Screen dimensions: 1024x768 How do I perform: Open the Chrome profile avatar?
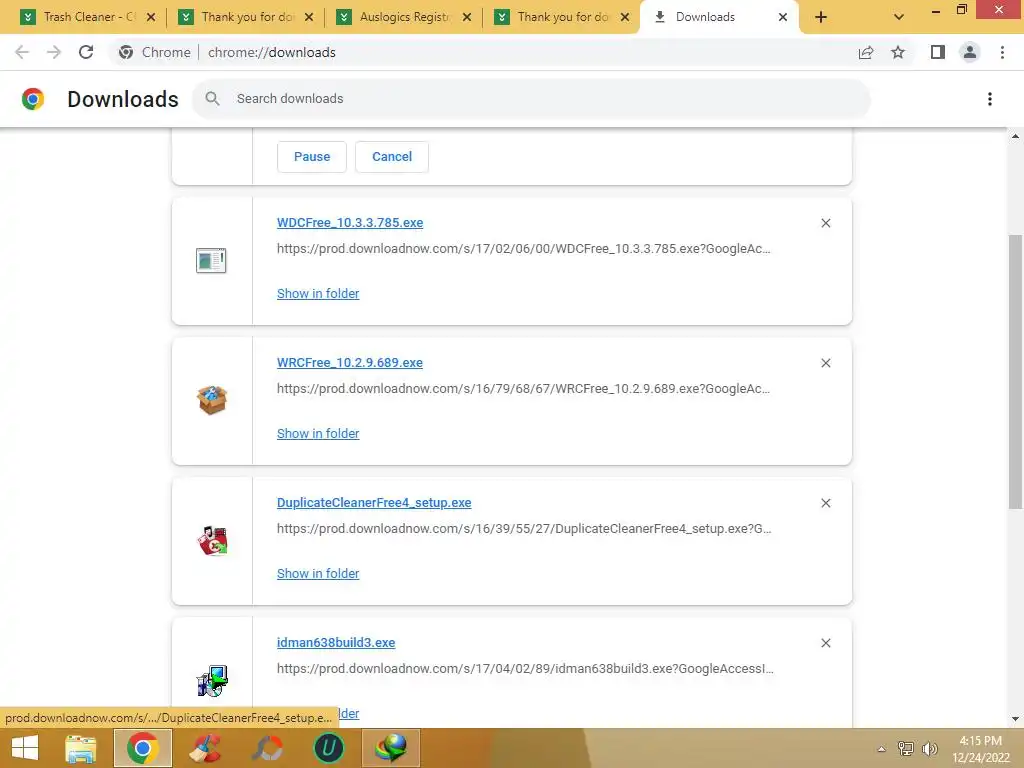[970, 52]
